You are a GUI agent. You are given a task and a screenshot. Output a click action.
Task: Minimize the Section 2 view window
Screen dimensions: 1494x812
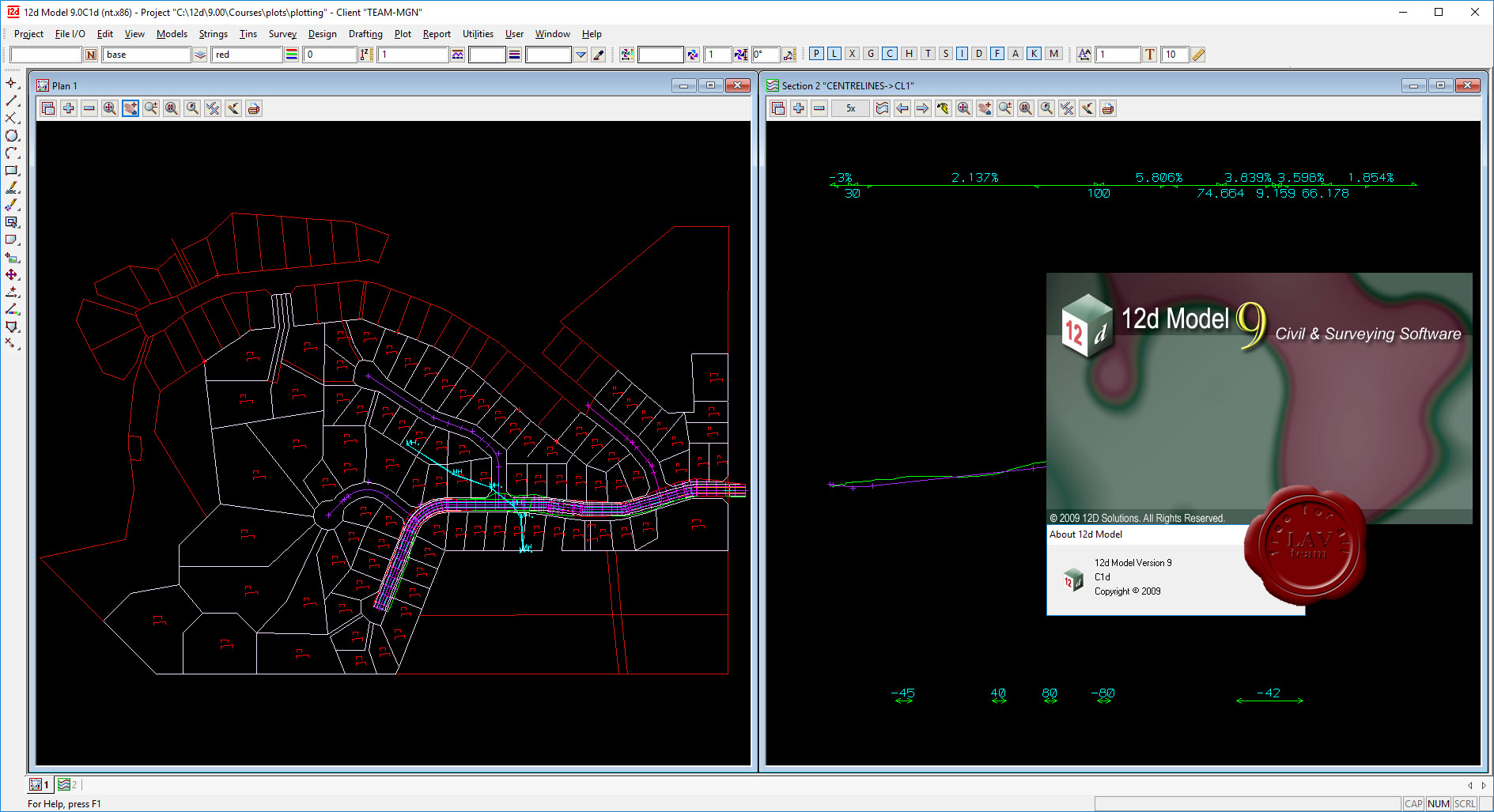1413,85
